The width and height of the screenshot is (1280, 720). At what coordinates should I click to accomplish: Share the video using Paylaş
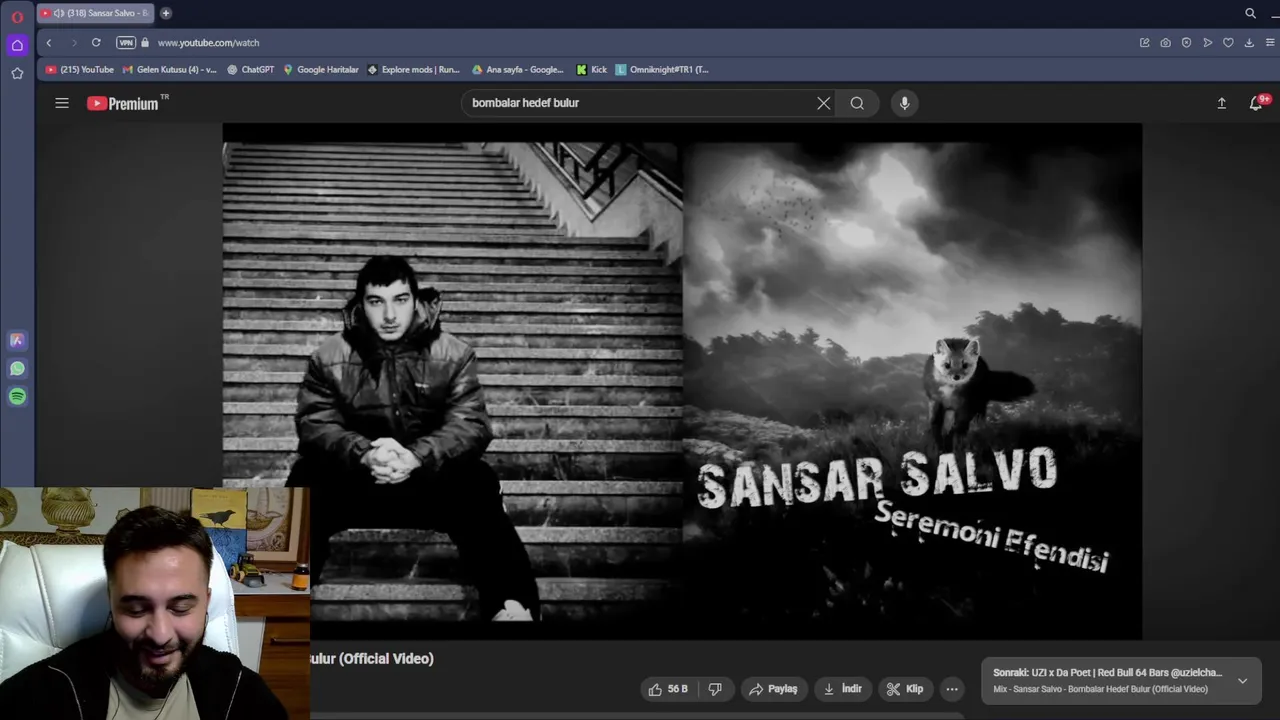[x=773, y=689]
